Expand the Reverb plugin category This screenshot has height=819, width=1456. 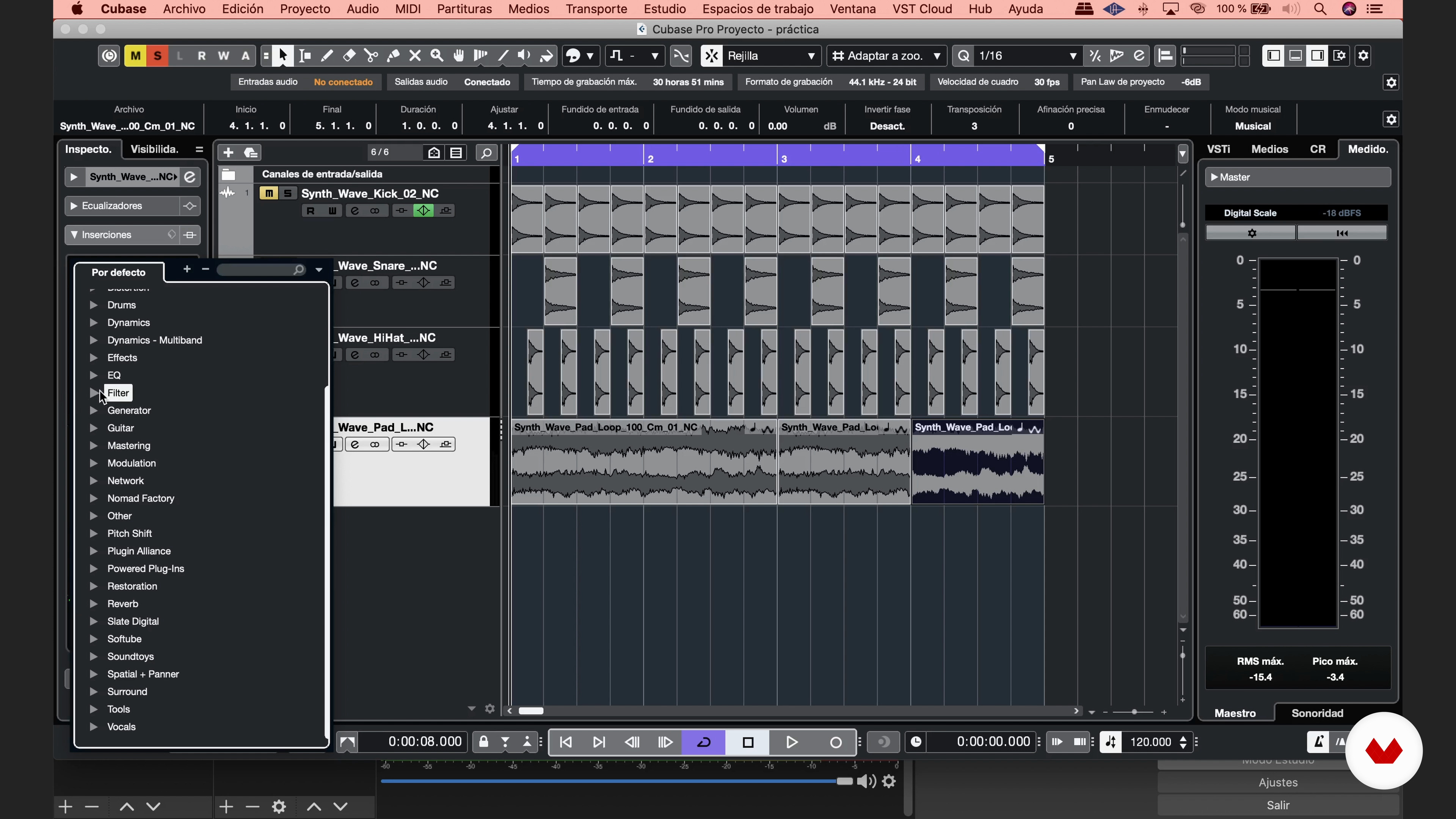(x=94, y=604)
